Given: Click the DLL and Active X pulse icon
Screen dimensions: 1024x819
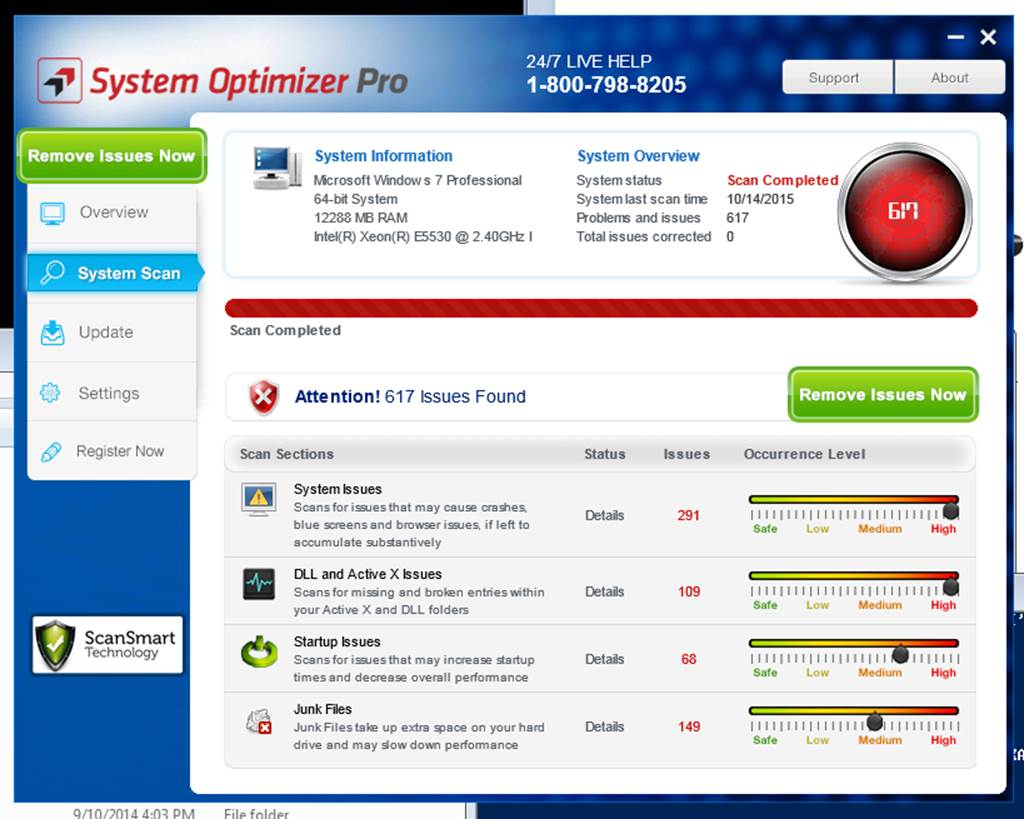Looking at the screenshot, I should point(259,583).
